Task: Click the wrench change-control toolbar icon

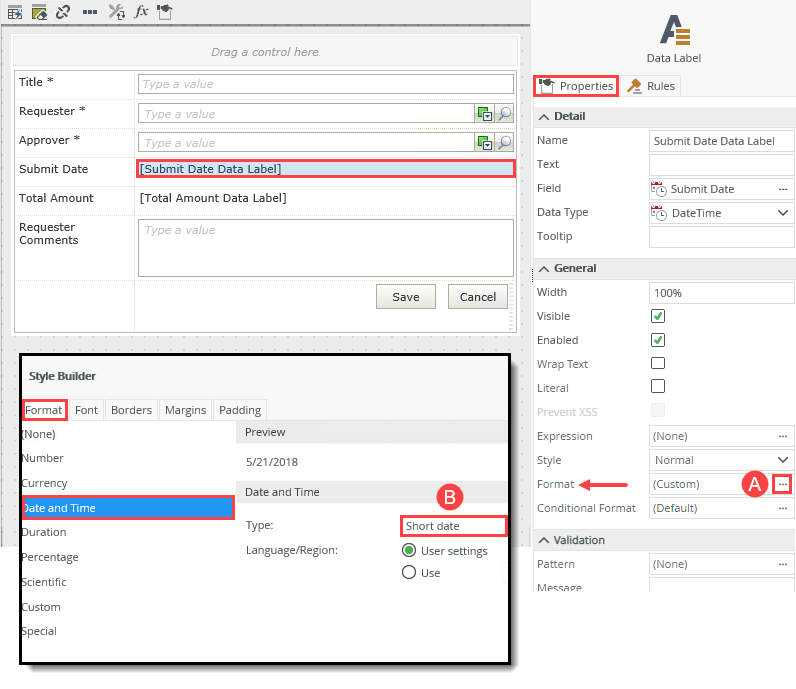Action: coord(117,12)
